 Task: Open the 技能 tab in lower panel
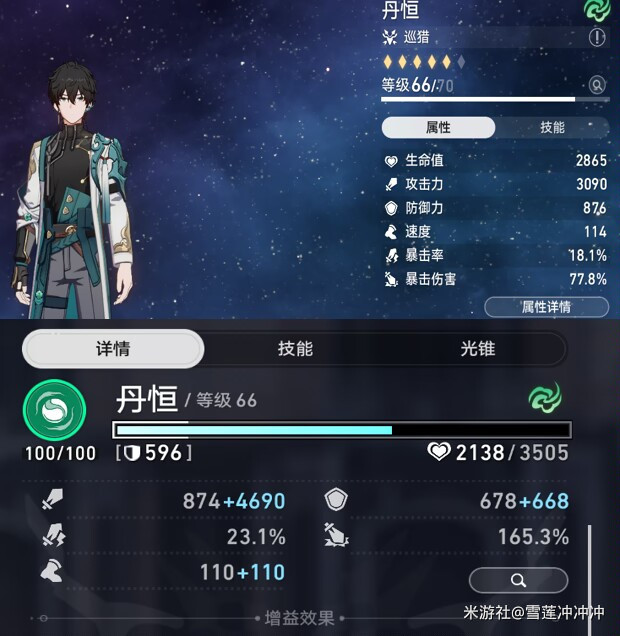[x=295, y=349]
